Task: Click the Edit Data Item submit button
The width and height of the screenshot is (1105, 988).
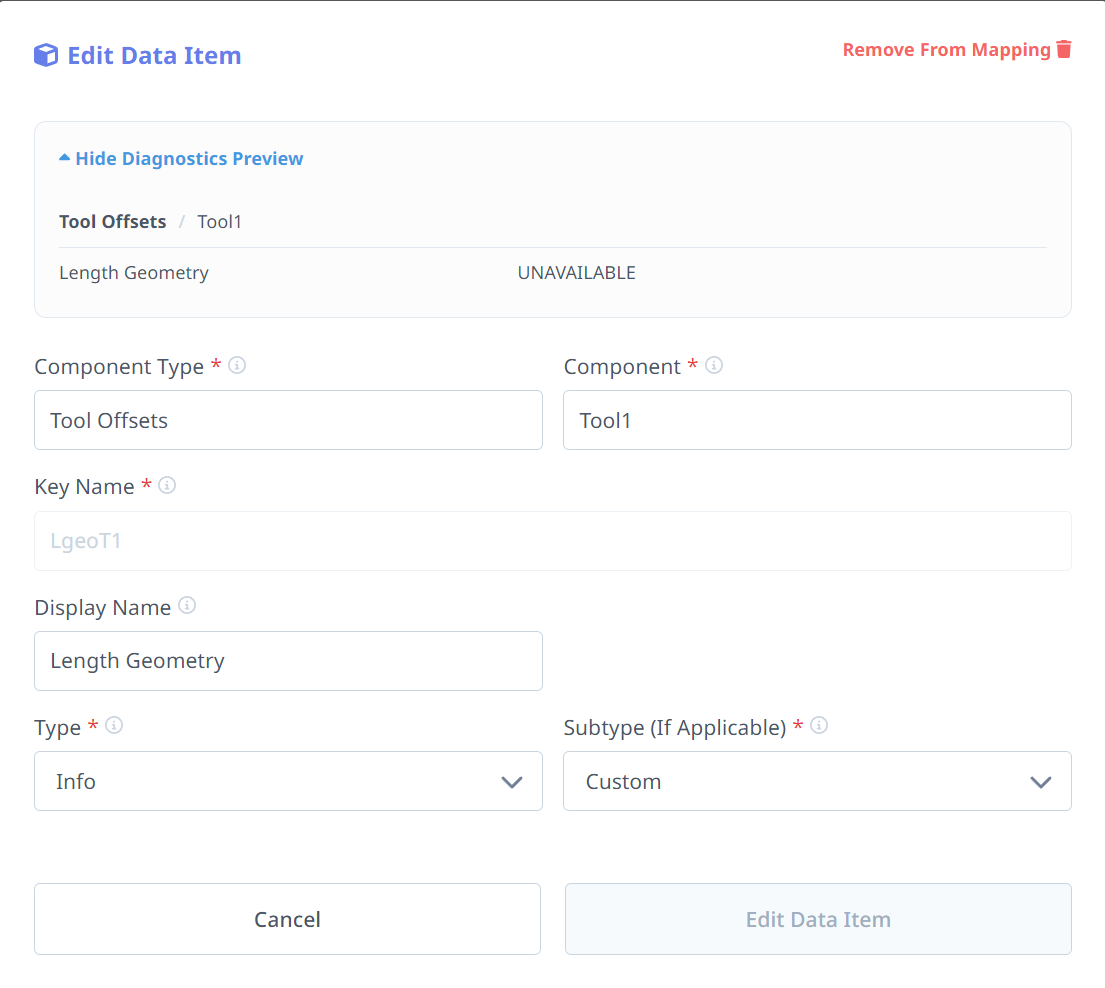Action: pos(818,919)
